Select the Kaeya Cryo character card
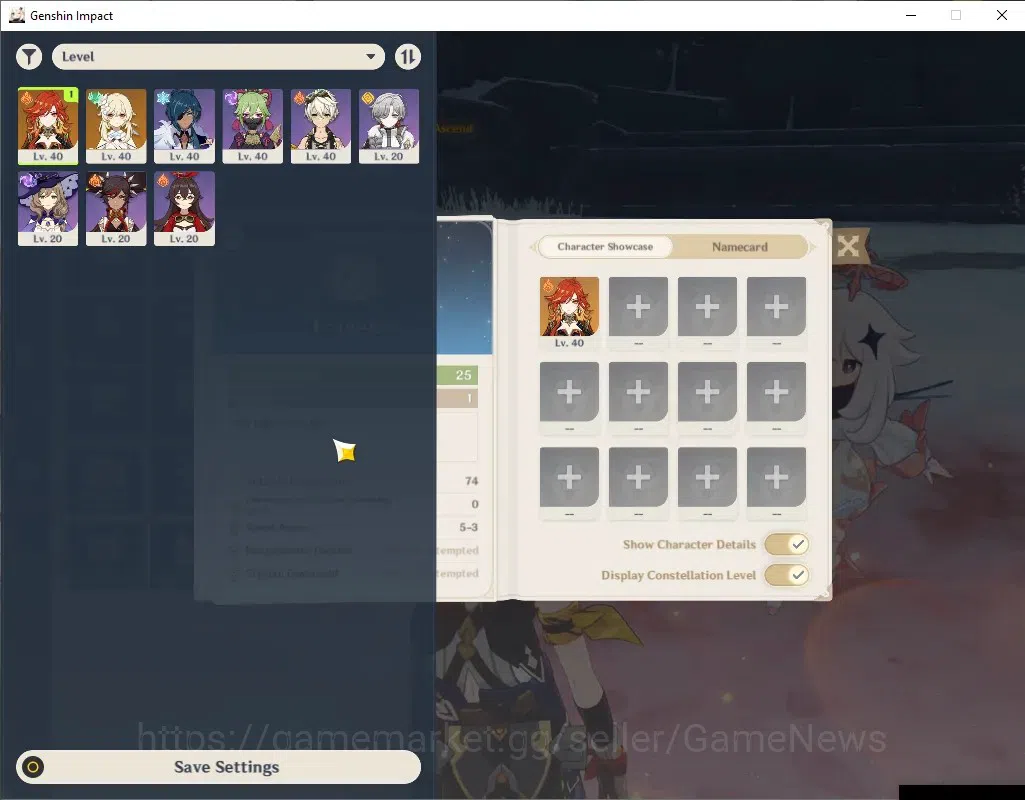The height and width of the screenshot is (800, 1025). [x=184, y=125]
